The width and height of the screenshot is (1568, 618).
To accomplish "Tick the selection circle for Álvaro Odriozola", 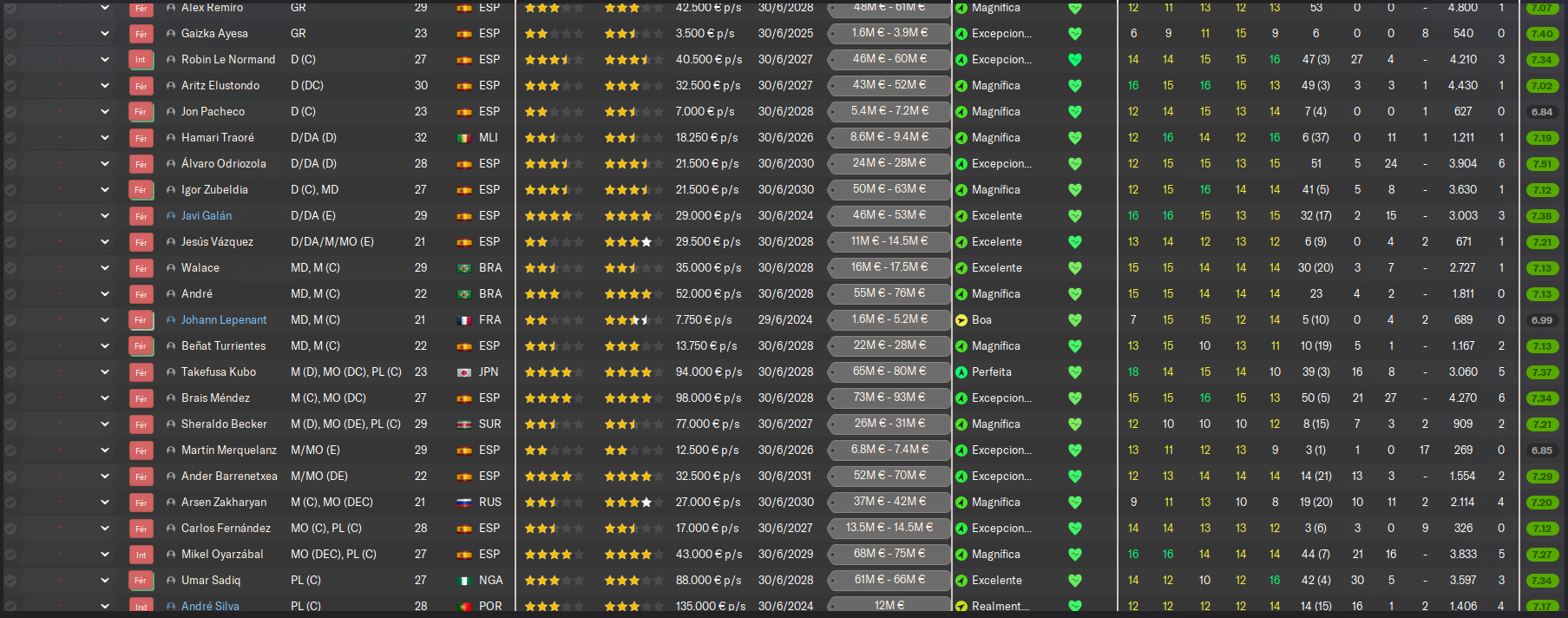I will click(x=10, y=164).
